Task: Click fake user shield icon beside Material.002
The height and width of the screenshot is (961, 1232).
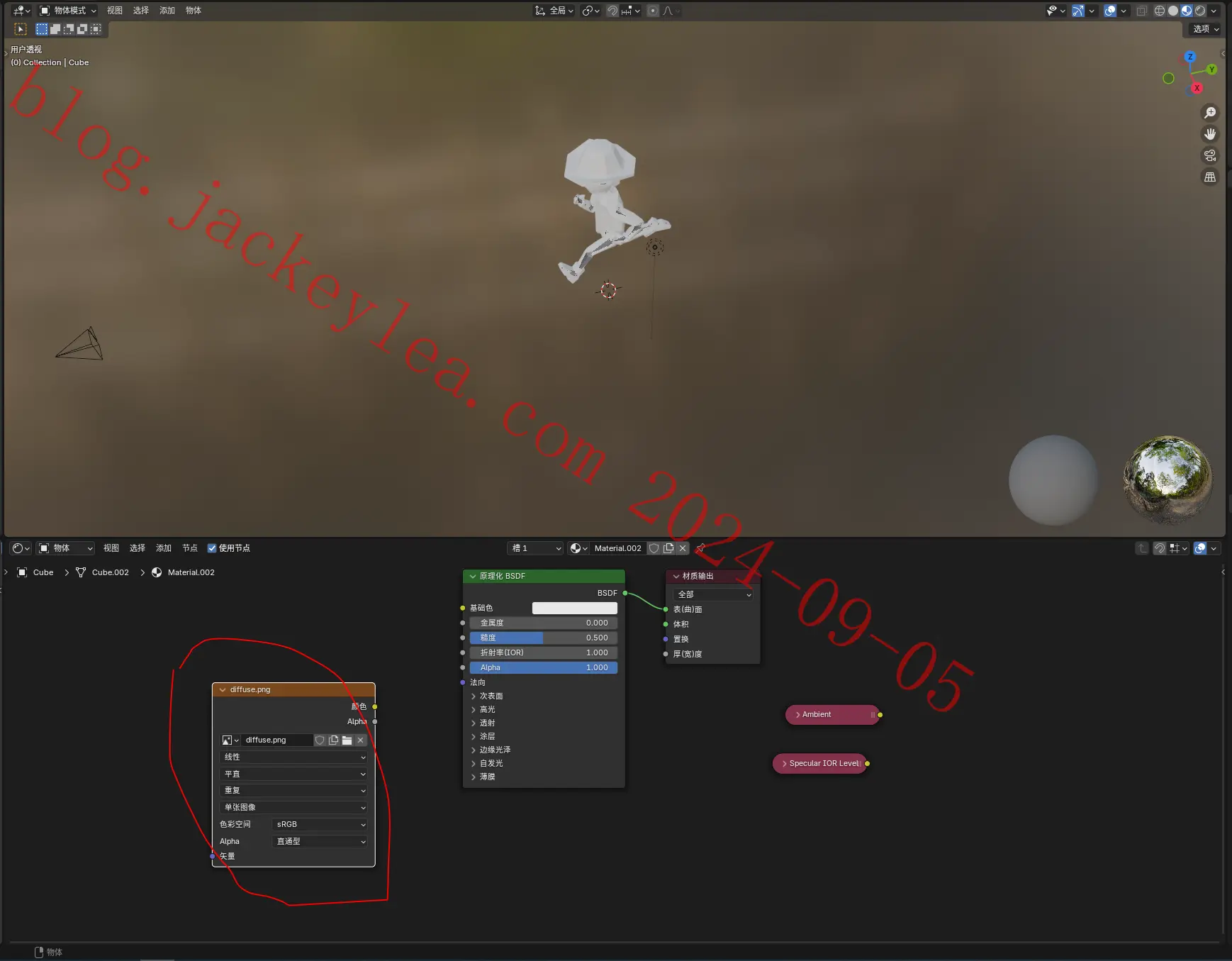Action: [x=654, y=548]
